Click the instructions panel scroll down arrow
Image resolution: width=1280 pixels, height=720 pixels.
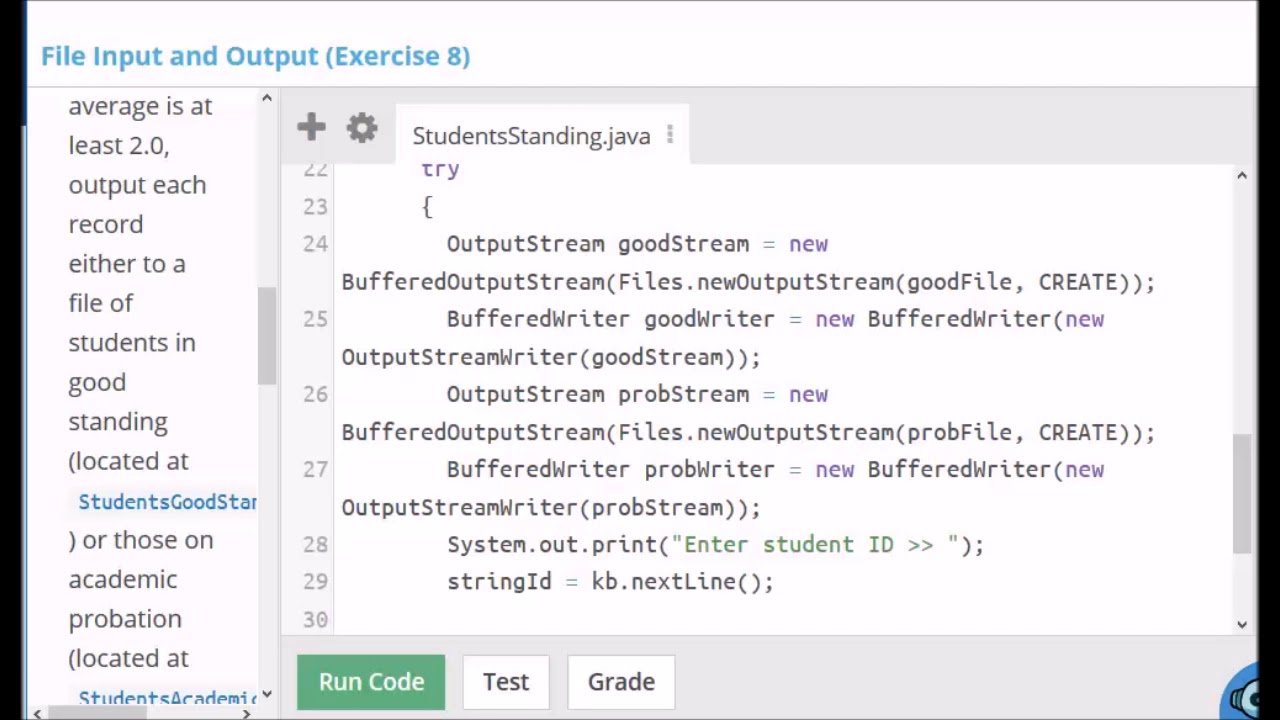pyautogui.click(x=266, y=693)
